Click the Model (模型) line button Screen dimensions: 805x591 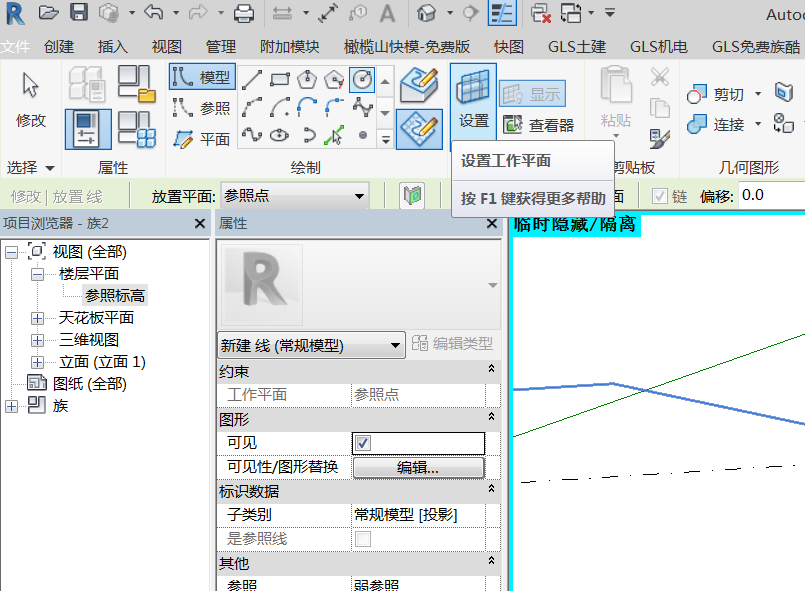point(202,77)
